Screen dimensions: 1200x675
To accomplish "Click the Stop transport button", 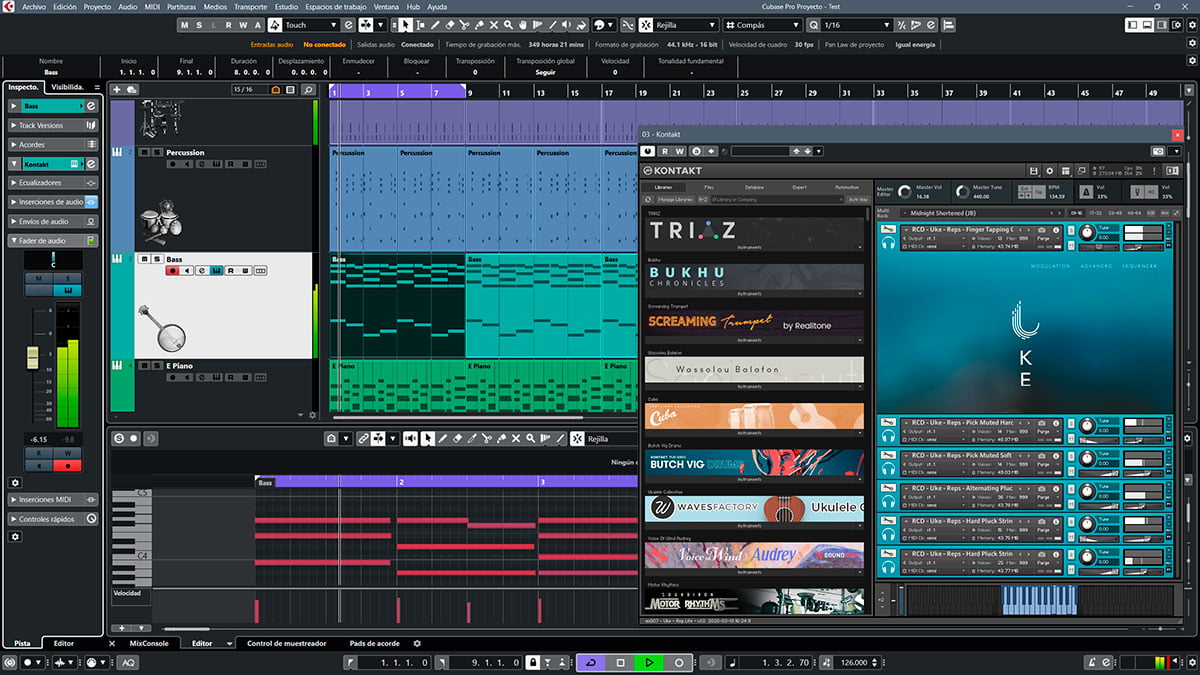I will click(620, 663).
